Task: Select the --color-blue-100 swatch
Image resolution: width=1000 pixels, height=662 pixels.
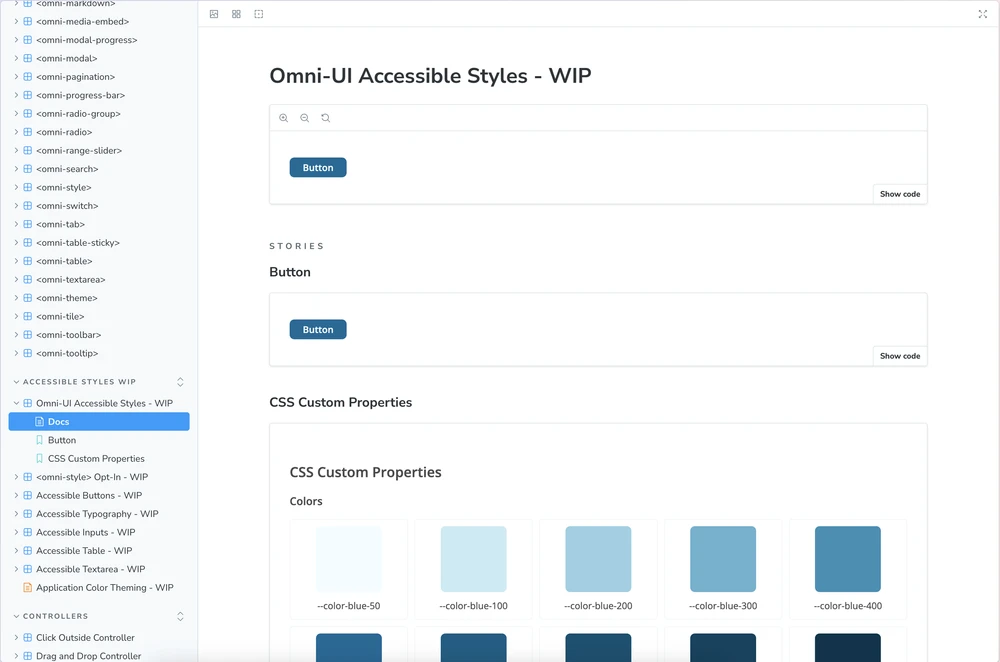Action: (x=473, y=559)
